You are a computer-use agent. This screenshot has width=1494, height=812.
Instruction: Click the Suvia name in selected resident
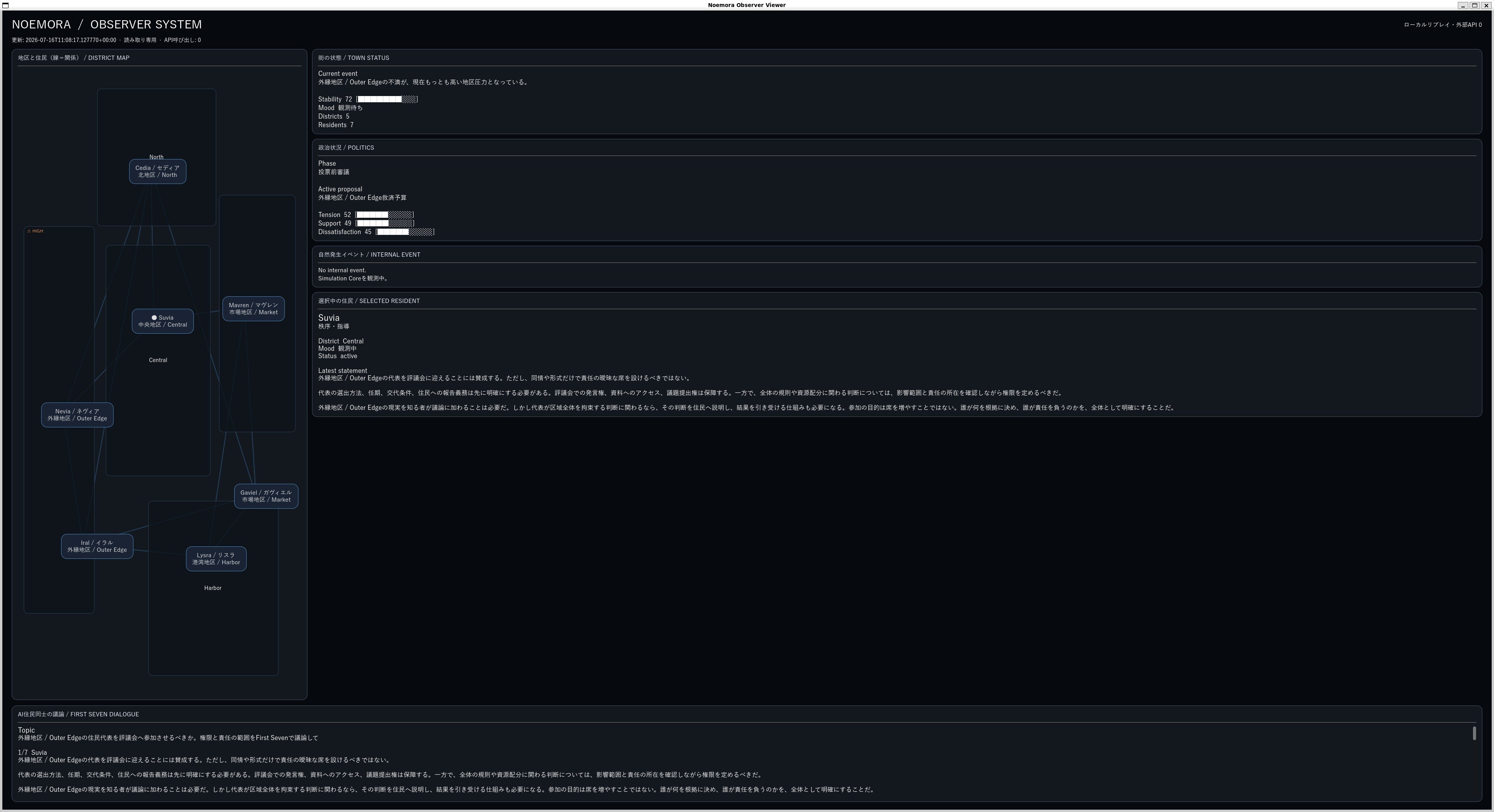[x=329, y=318]
